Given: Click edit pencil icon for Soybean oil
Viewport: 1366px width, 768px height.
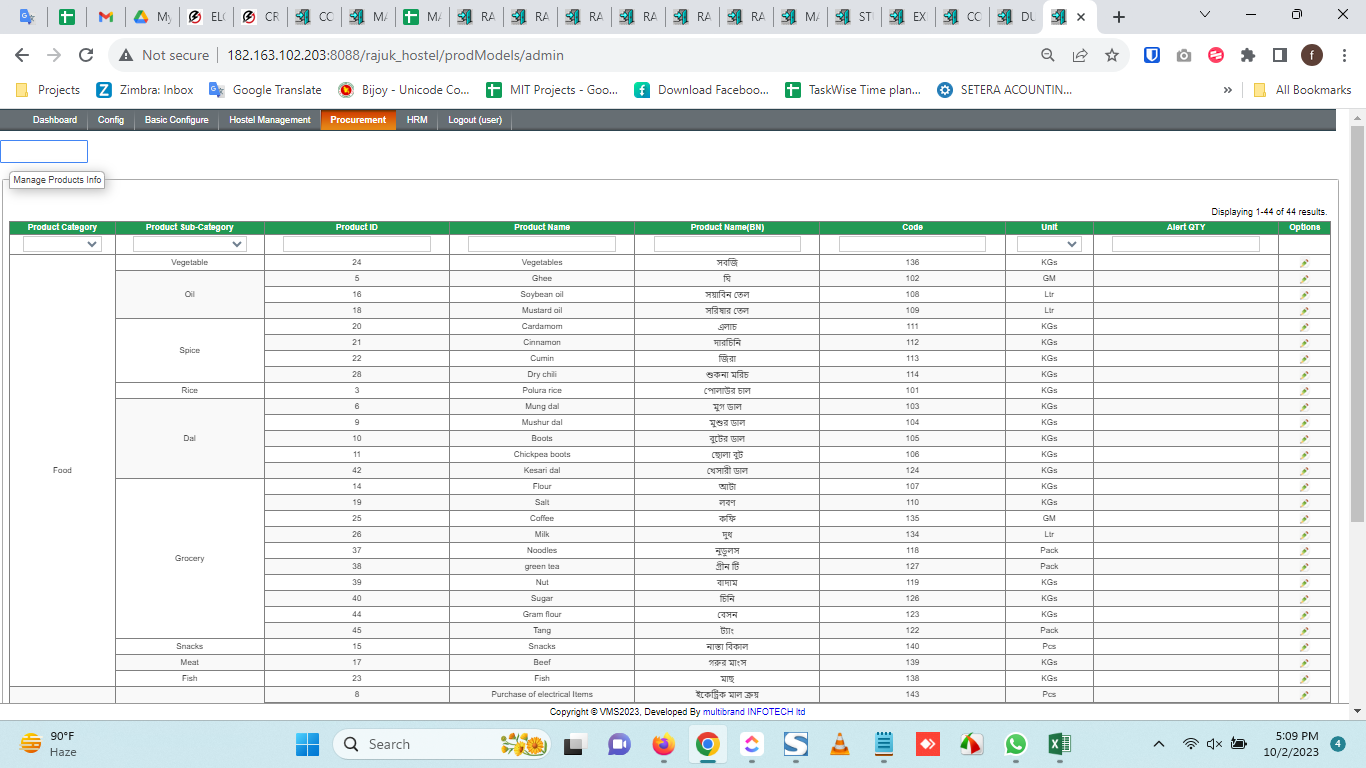Looking at the screenshot, I should point(1304,295).
